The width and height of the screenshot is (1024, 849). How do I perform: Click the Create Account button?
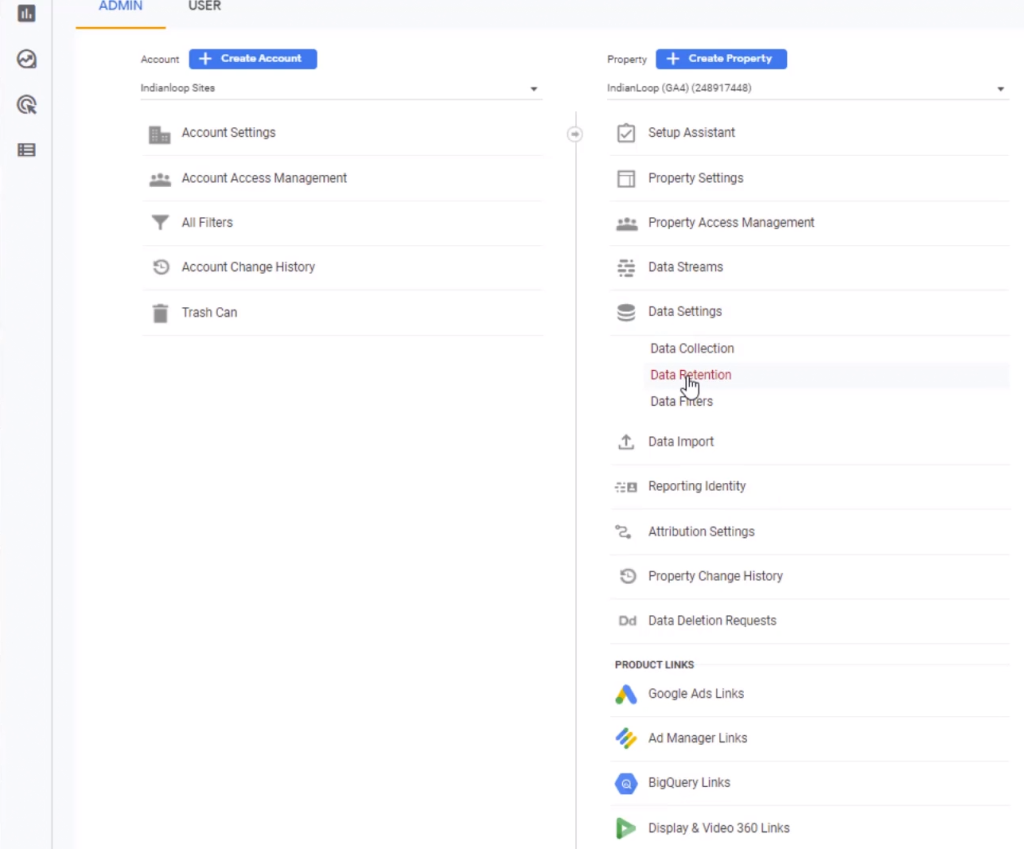pos(252,59)
